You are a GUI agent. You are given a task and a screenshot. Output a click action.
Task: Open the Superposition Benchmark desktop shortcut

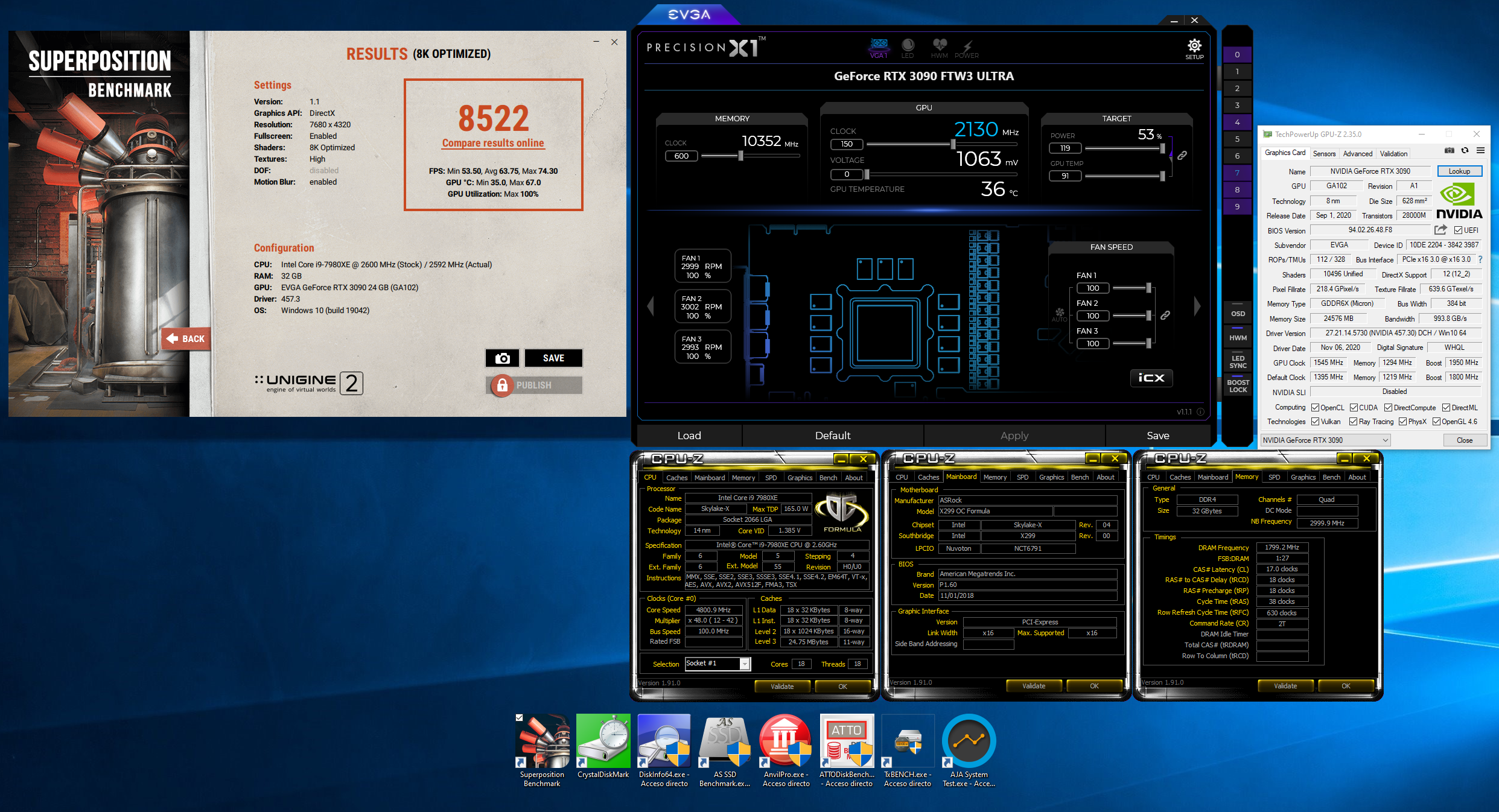point(542,751)
